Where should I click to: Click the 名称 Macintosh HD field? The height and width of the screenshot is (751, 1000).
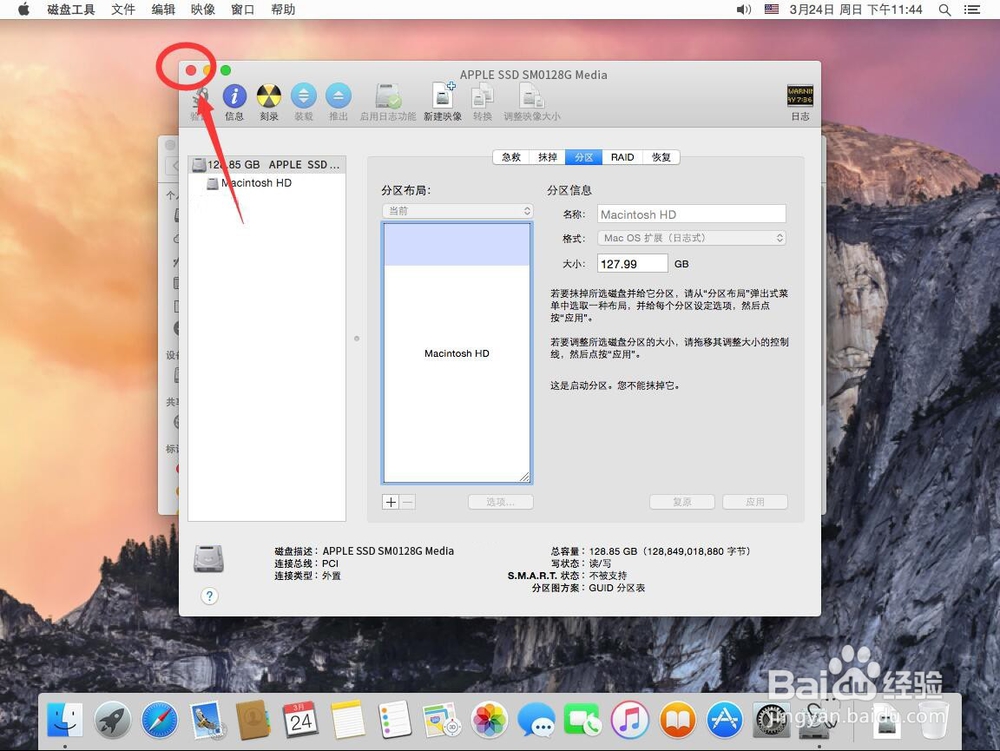[x=691, y=214]
